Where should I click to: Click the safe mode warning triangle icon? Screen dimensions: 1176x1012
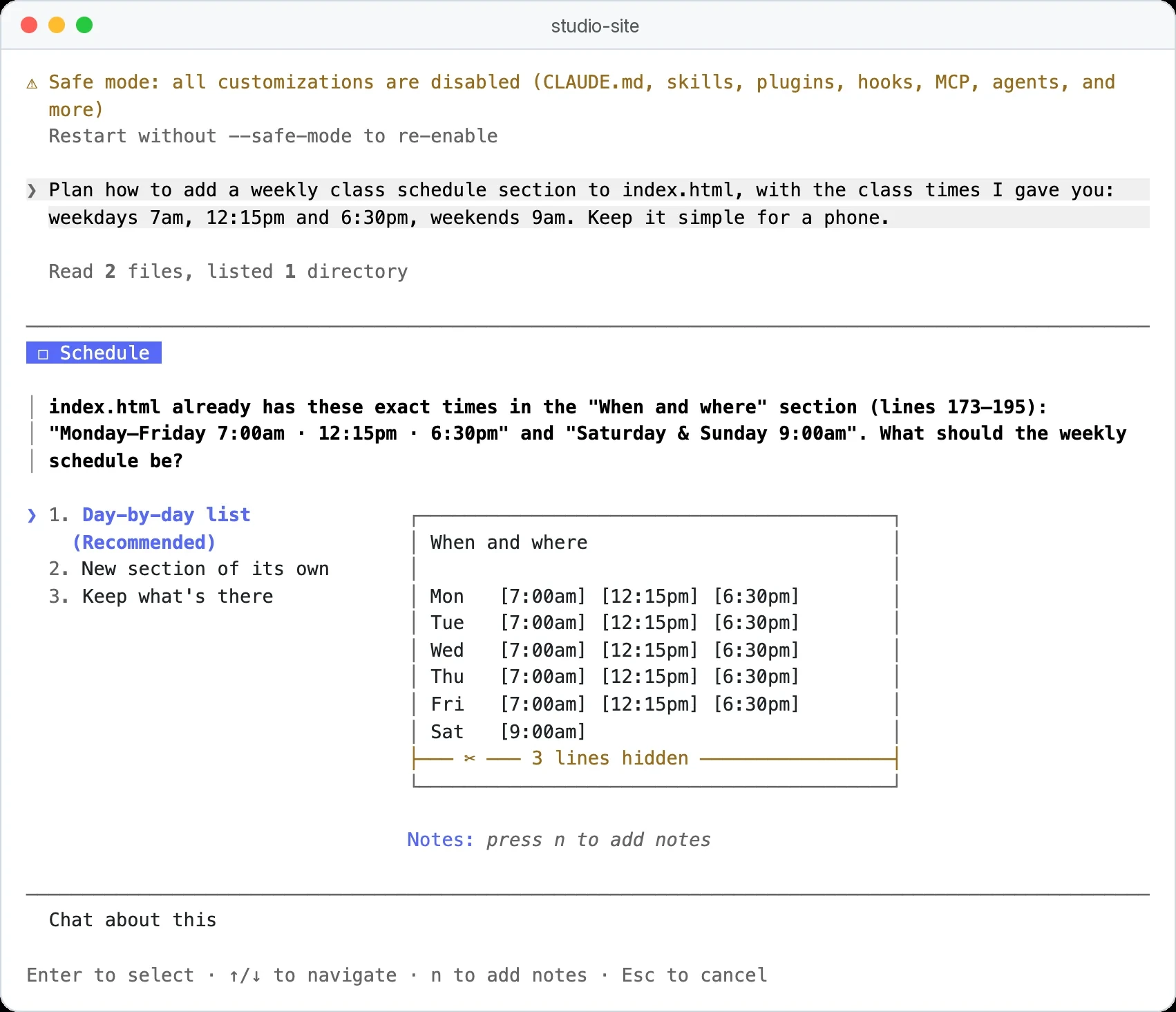tap(32, 83)
